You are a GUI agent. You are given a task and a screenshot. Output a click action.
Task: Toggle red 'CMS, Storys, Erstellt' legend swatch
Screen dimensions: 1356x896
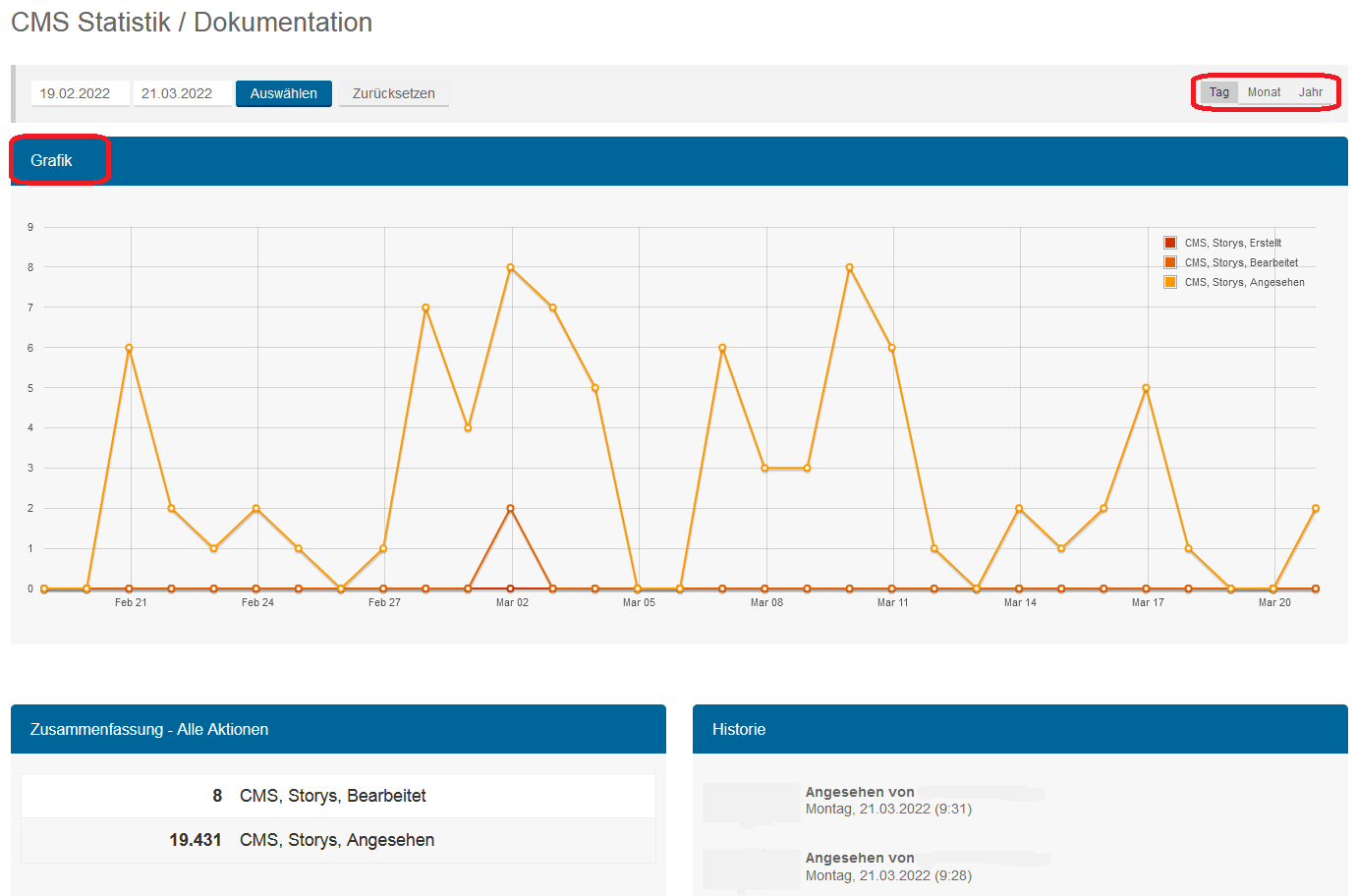pyautogui.click(x=1170, y=243)
